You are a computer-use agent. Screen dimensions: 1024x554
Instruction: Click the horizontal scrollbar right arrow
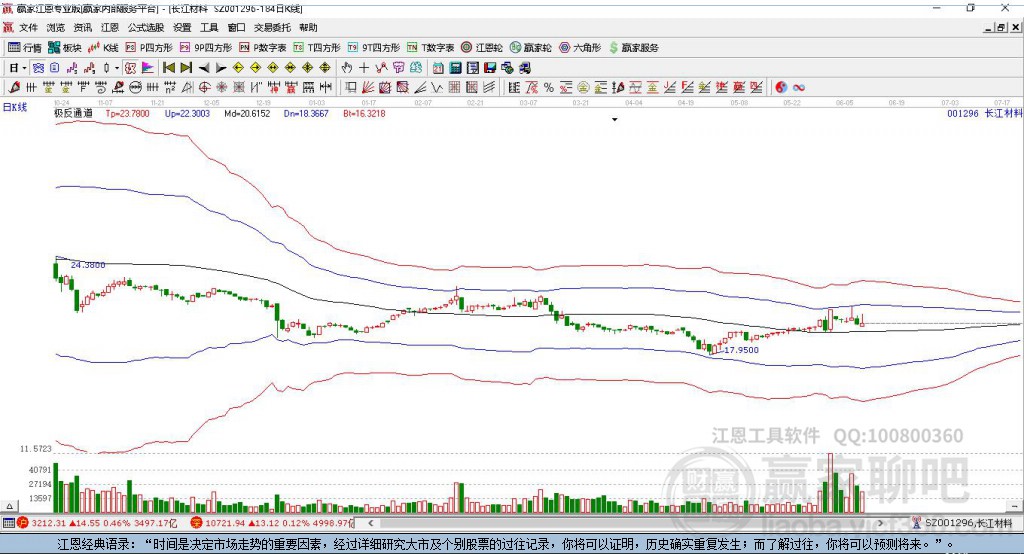tap(880, 523)
